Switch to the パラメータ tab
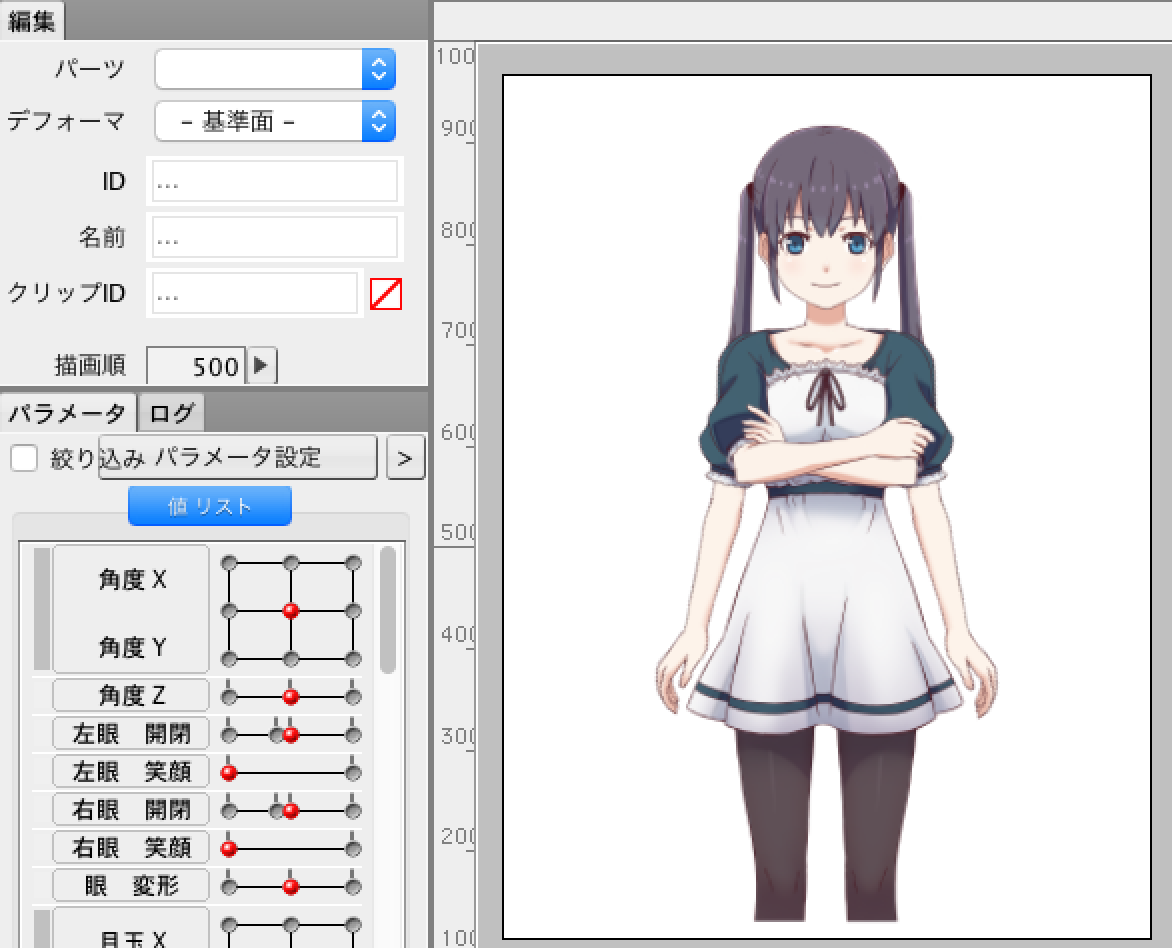1172x948 pixels. (x=67, y=413)
